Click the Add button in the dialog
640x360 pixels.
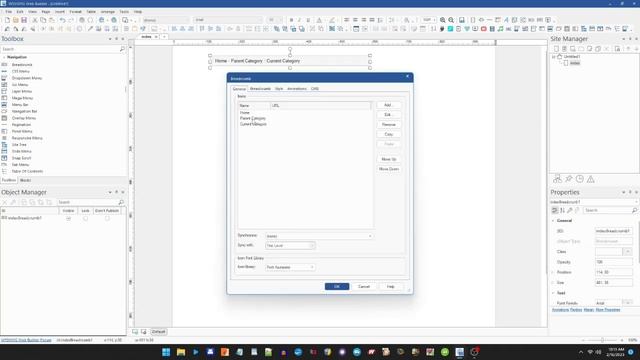[x=388, y=105]
